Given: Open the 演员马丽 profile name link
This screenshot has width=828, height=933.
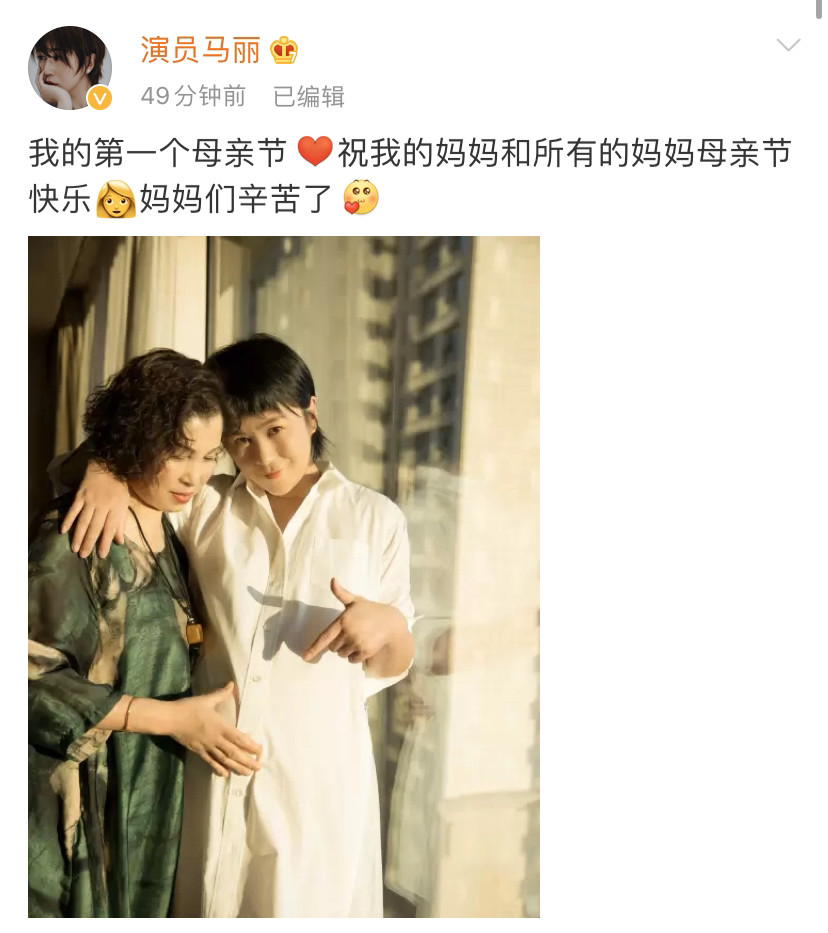Looking at the screenshot, I should coord(200,49).
